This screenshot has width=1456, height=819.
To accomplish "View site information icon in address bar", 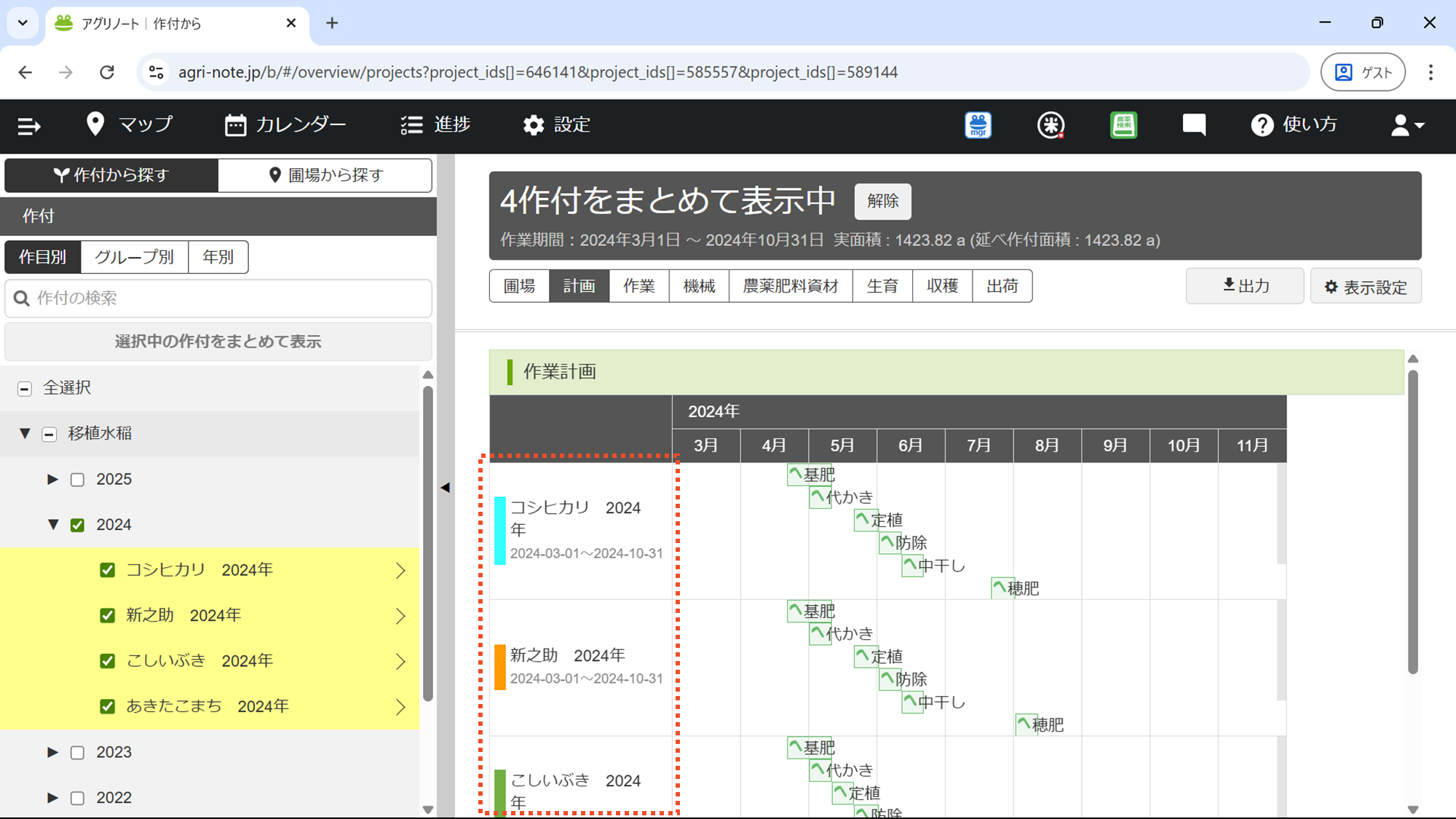I will [x=156, y=72].
